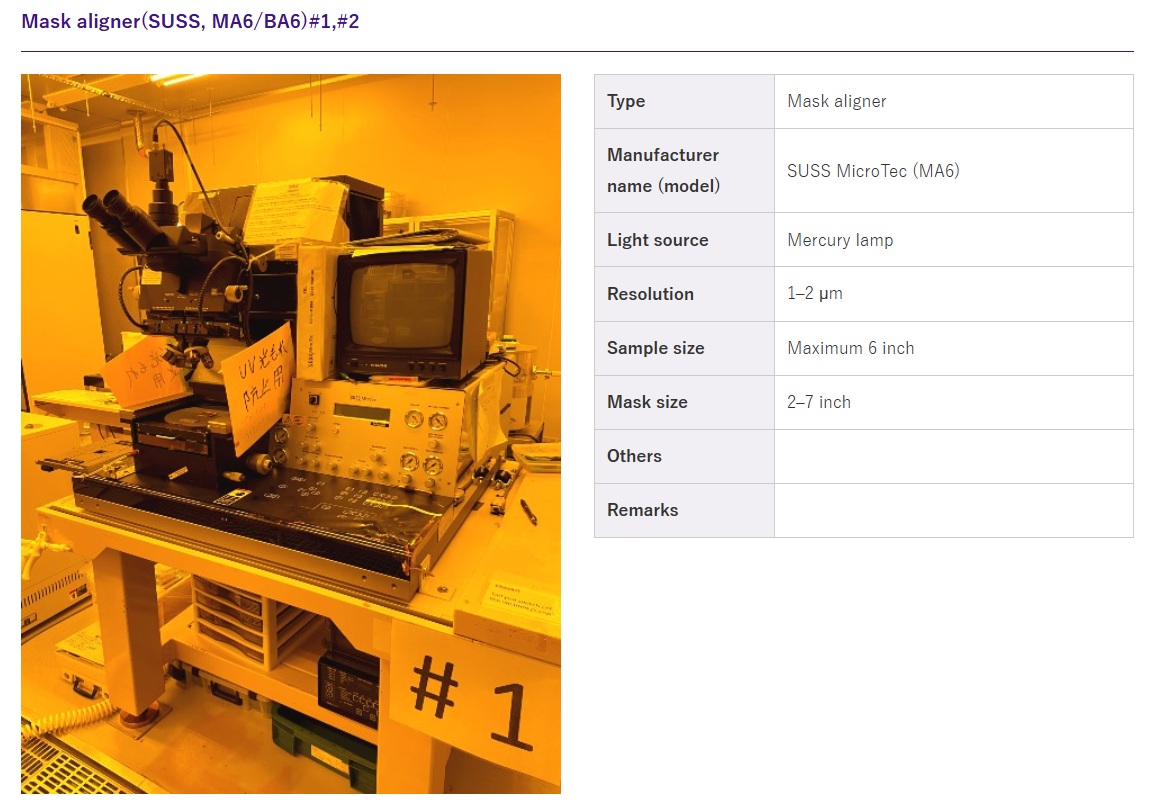Open the mask aligner equipment photo

pos(291,434)
